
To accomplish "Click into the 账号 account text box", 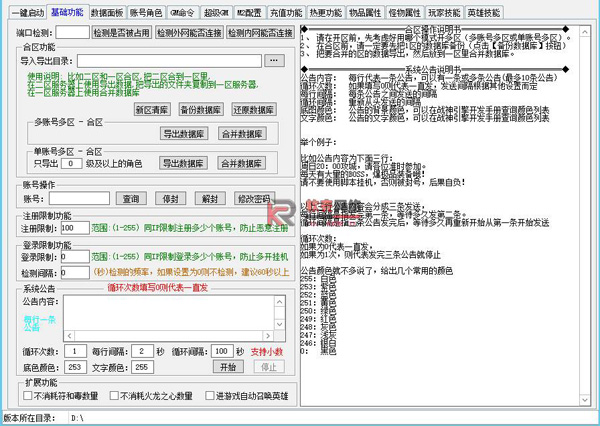I will click(x=79, y=199).
